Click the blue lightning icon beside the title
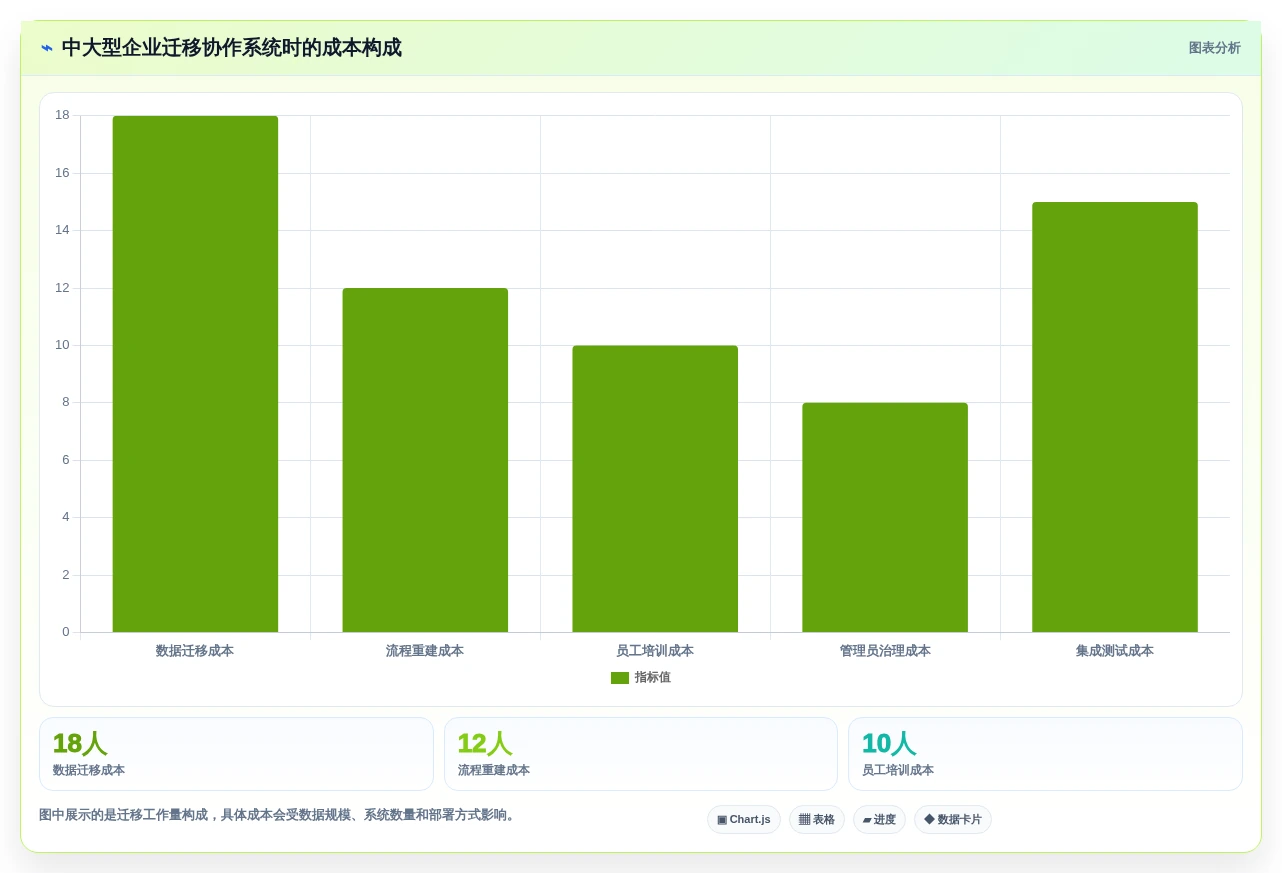 (x=47, y=48)
